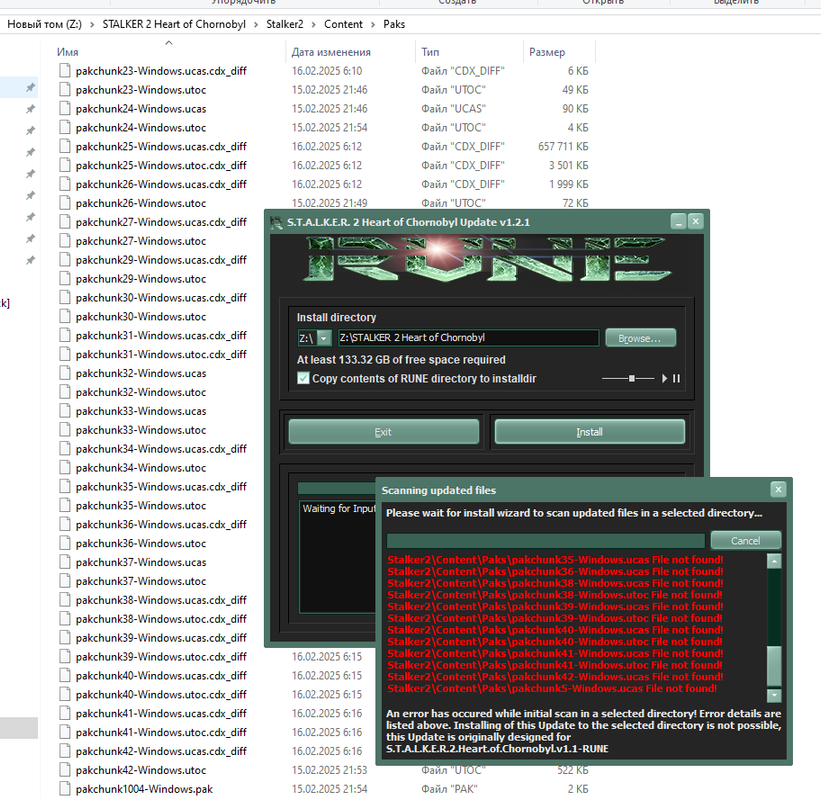Click file icon of pakchunk41-Windows.ucas.cdx_diff
The width and height of the screenshot is (821, 800).
[65, 713]
